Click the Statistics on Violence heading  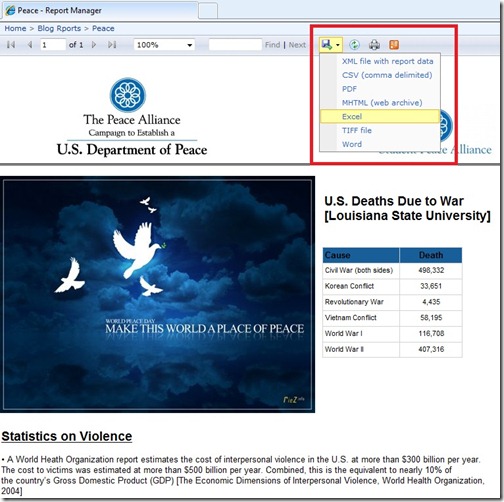pyautogui.click(x=67, y=436)
